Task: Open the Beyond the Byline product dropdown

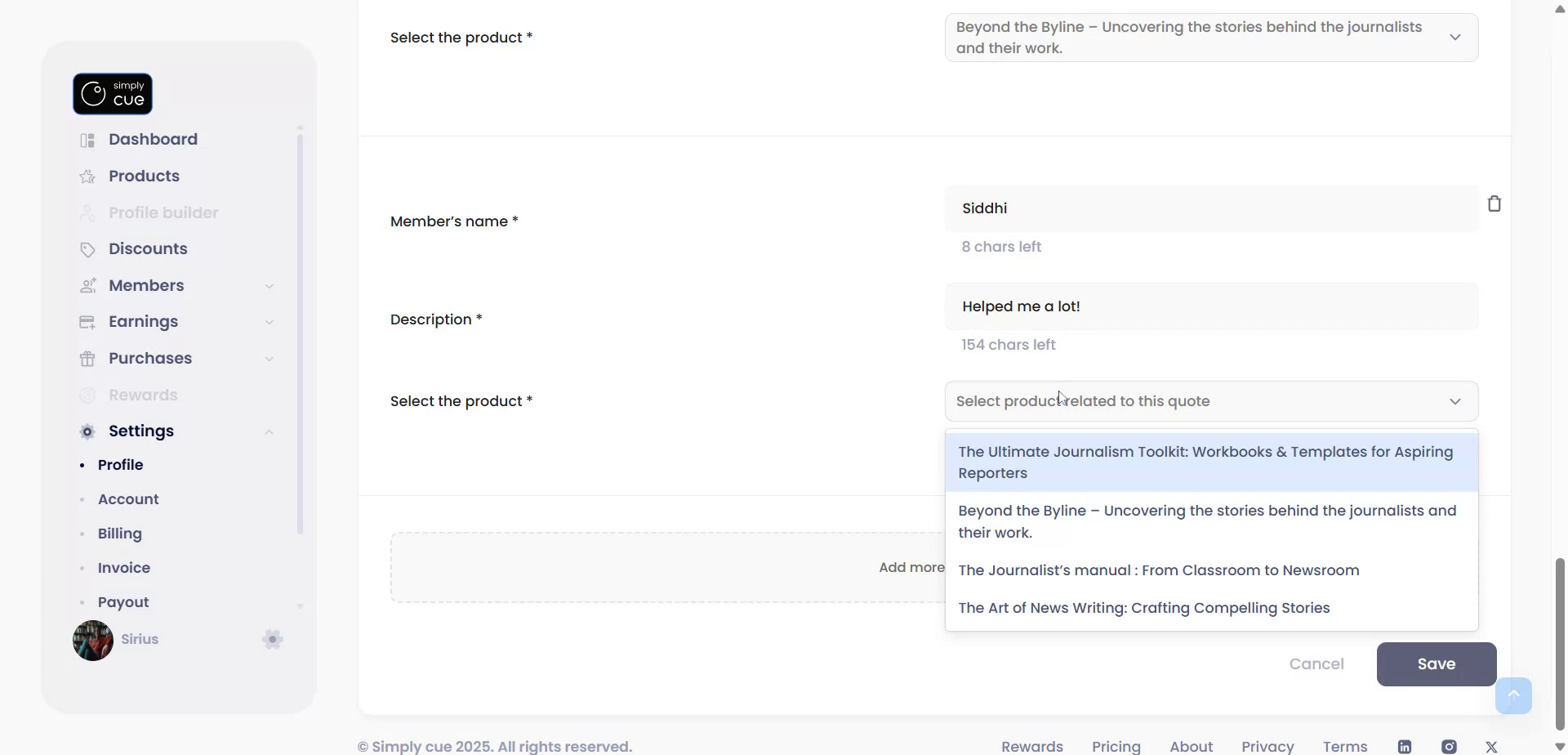Action: coord(1210,38)
